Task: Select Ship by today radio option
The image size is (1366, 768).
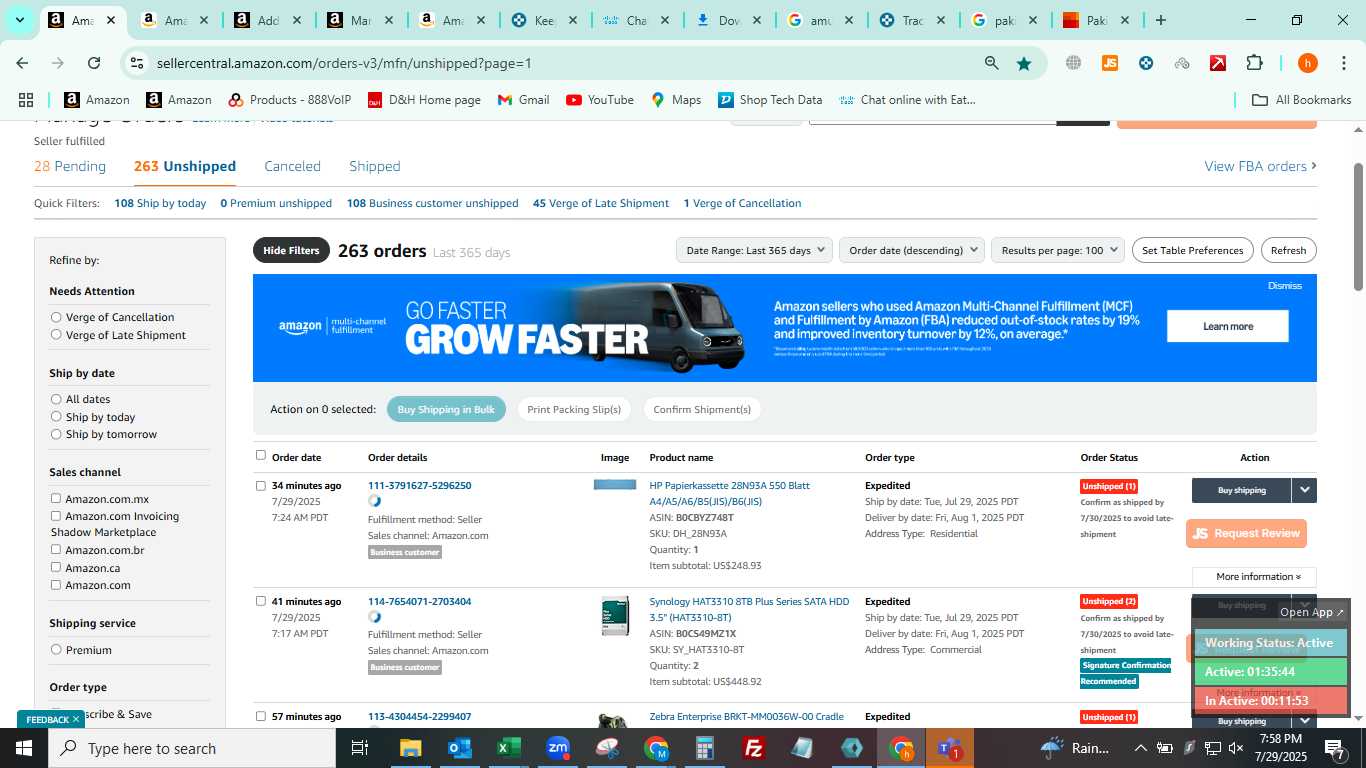Action: [56, 417]
